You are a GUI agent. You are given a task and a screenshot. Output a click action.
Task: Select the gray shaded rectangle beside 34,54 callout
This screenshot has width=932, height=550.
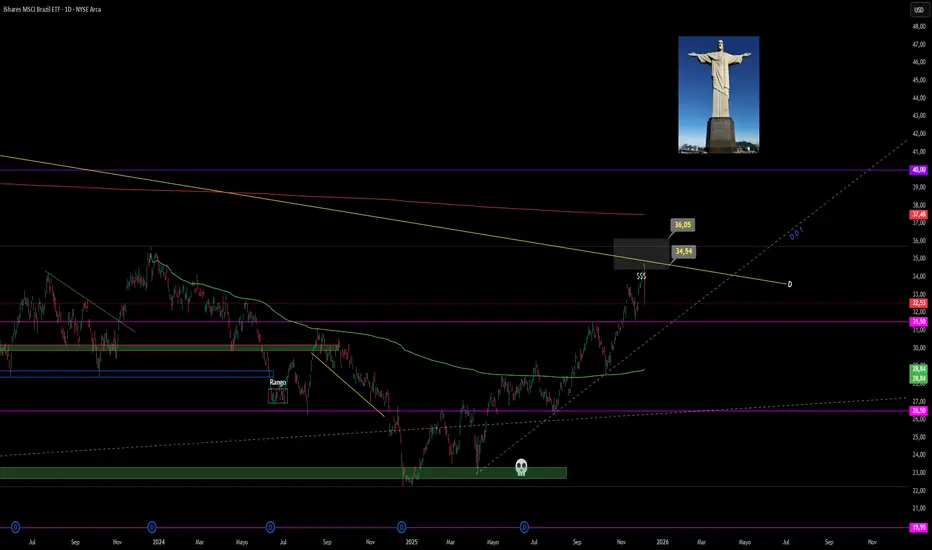pos(641,254)
